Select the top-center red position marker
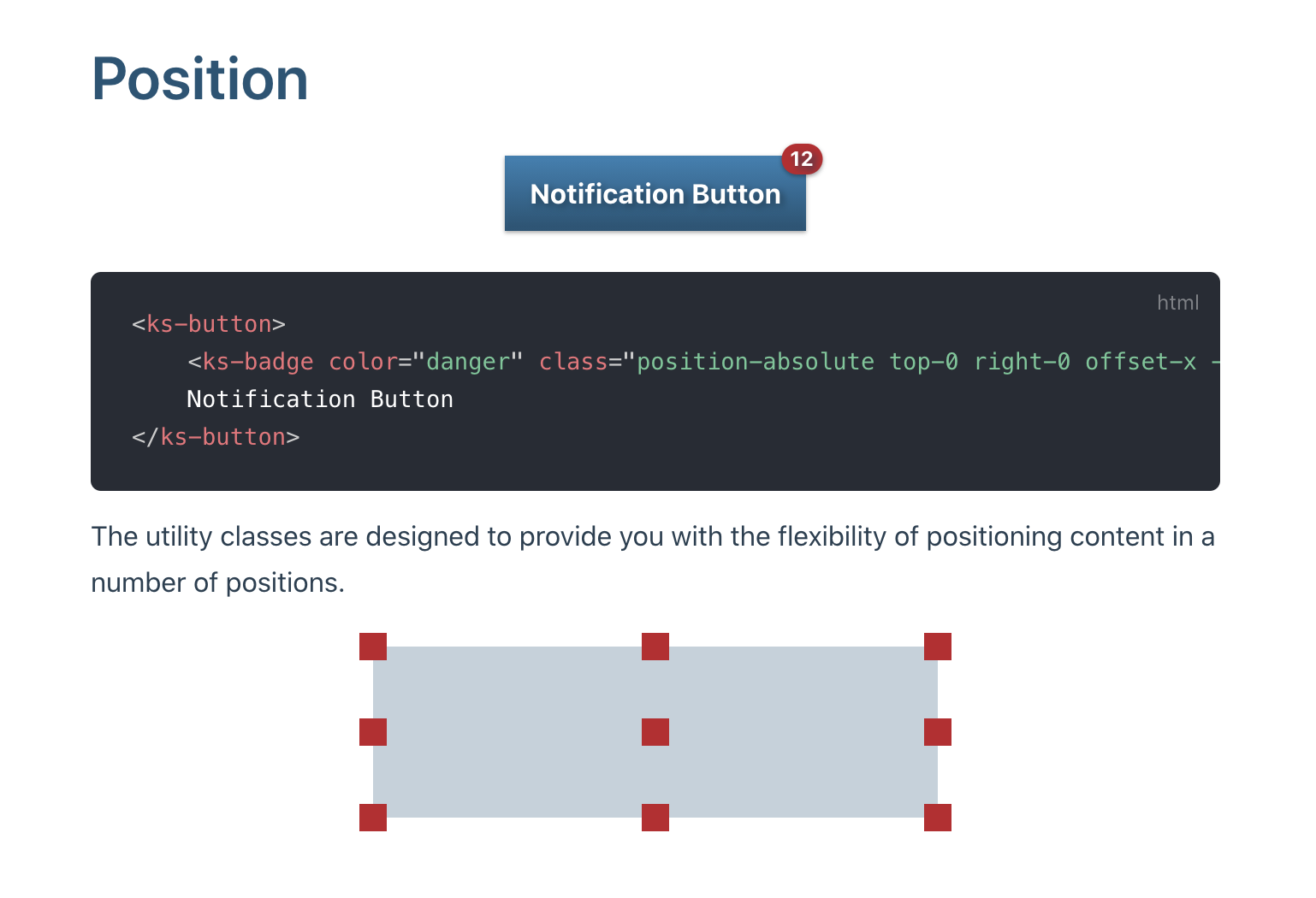1316x898 pixels. coord(655,646)
